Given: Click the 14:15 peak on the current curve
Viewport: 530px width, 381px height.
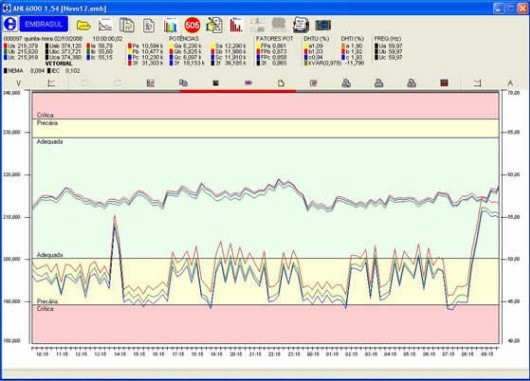Looking at the screenshot, I should (x=115, y=217).
